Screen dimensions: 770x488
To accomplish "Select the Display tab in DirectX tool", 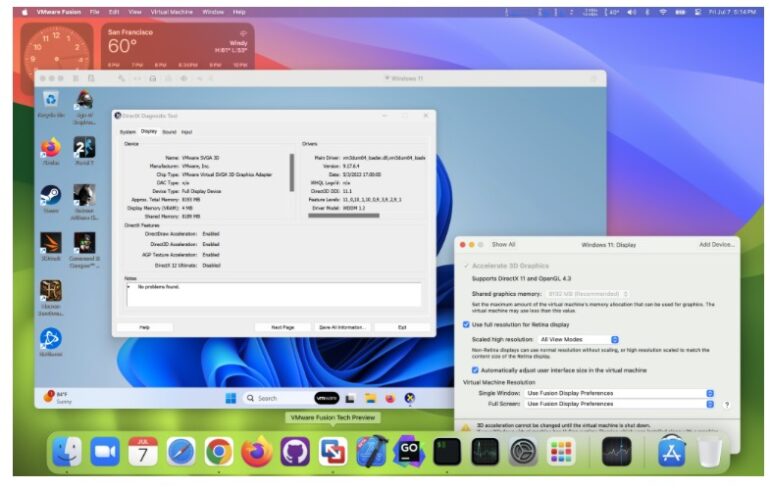I will click(149, 132).
